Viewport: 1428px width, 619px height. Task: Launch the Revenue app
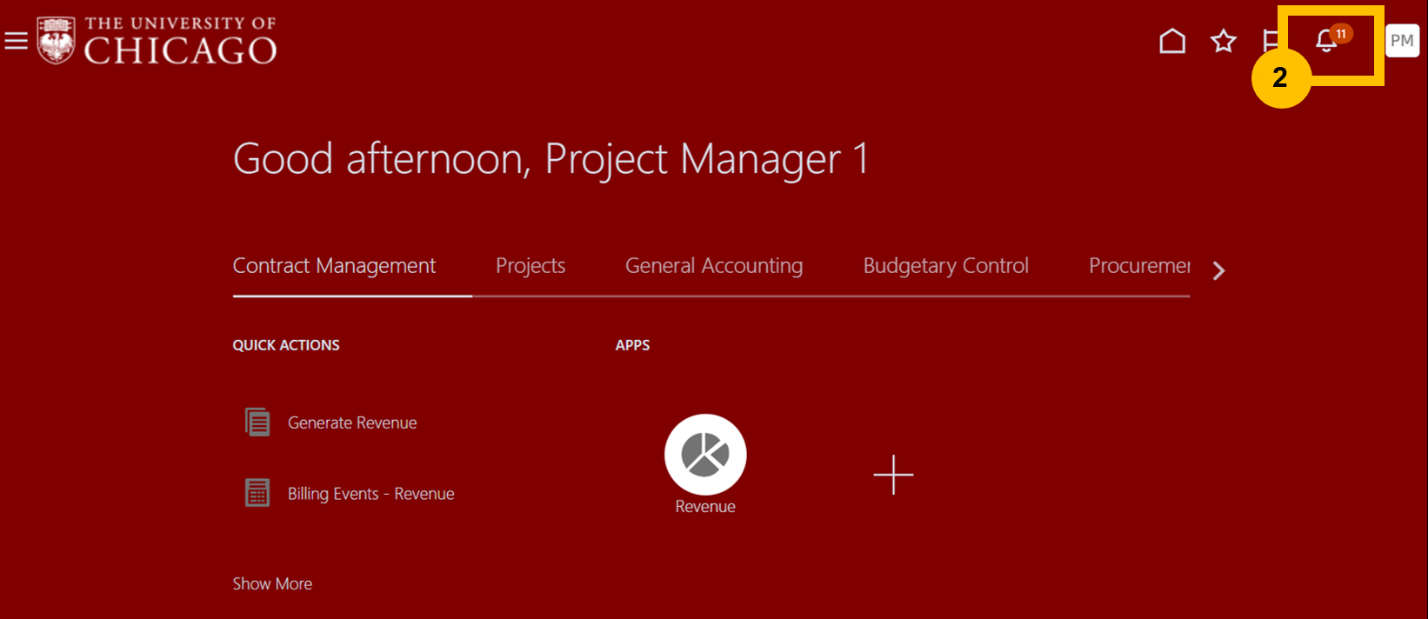705,455
